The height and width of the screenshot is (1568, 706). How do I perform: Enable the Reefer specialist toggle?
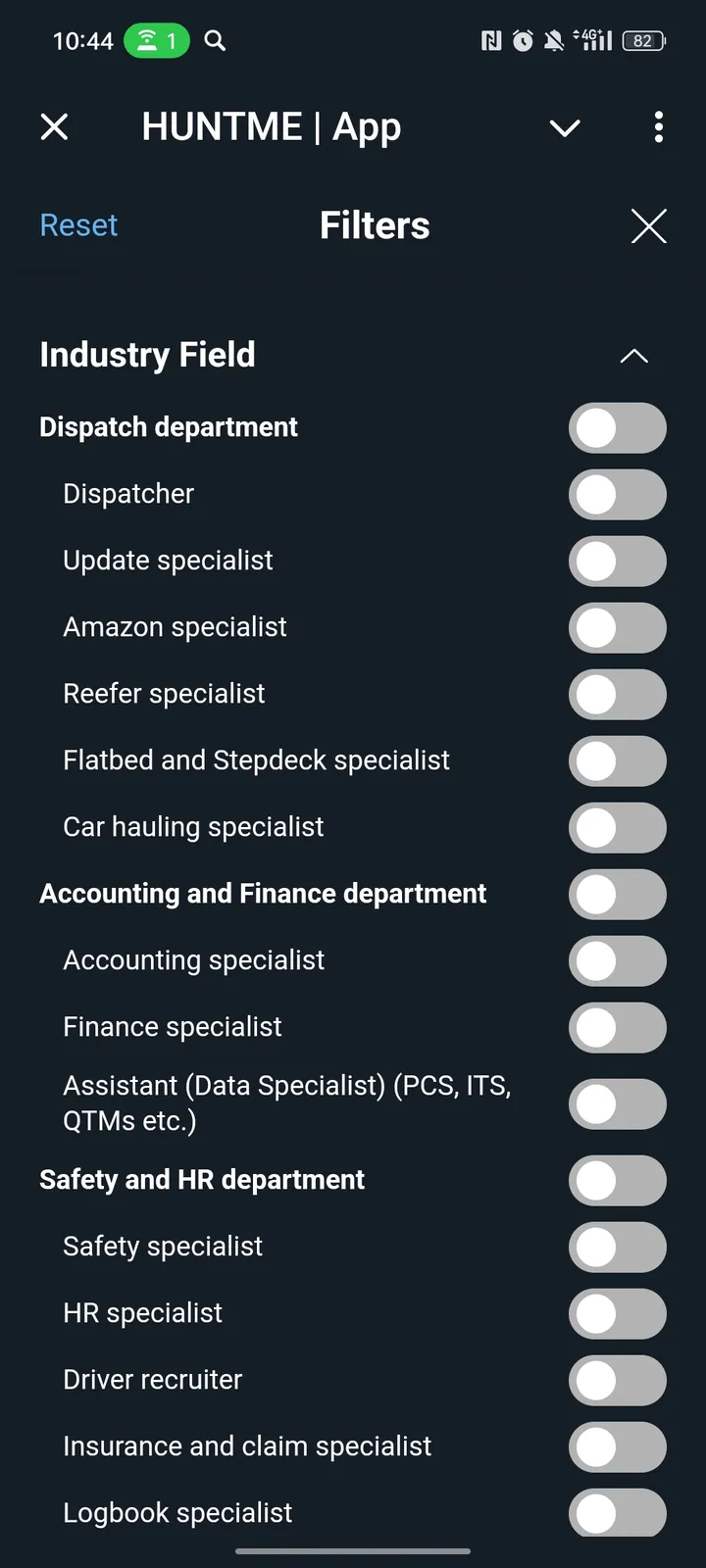618,694
